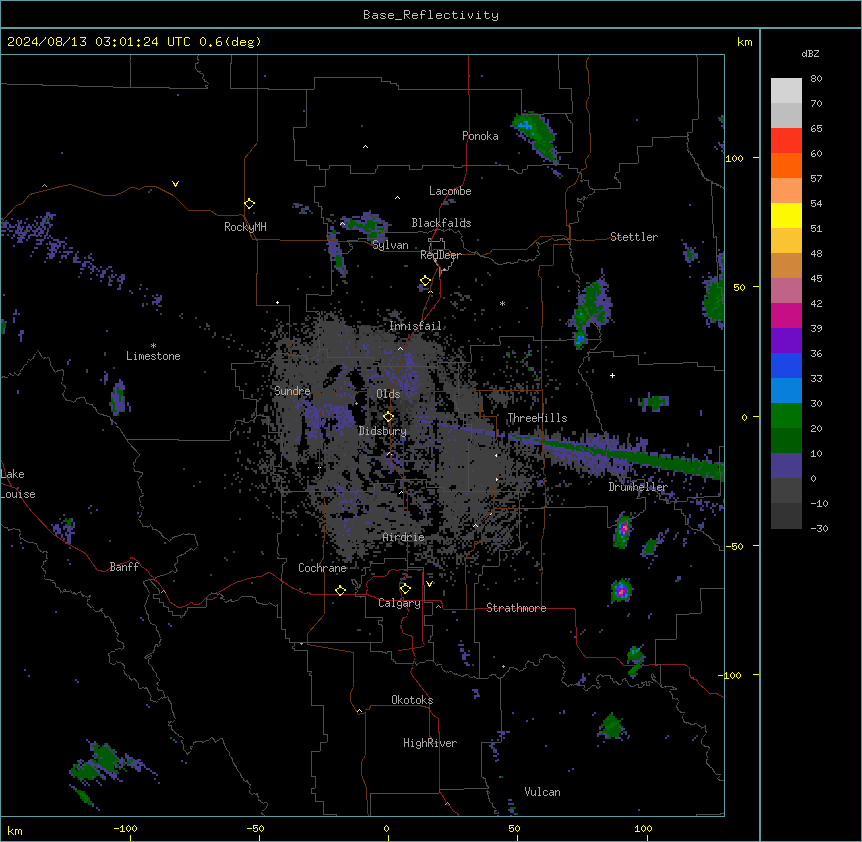
Task: Click the ThreeHills label
Action: click(x=537, y=418)
